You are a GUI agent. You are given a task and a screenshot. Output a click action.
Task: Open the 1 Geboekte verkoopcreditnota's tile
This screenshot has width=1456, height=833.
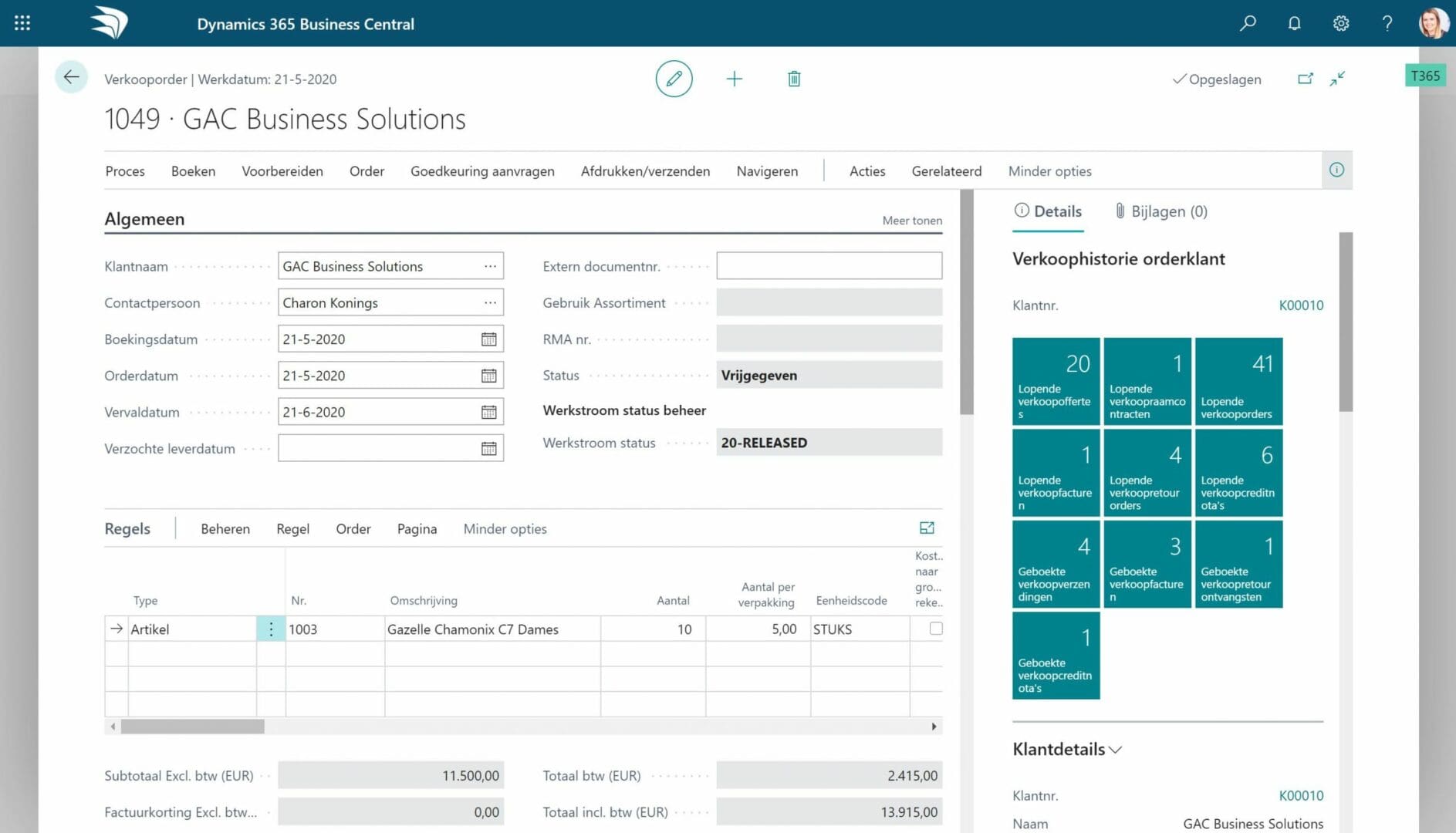coord(1056,656)
